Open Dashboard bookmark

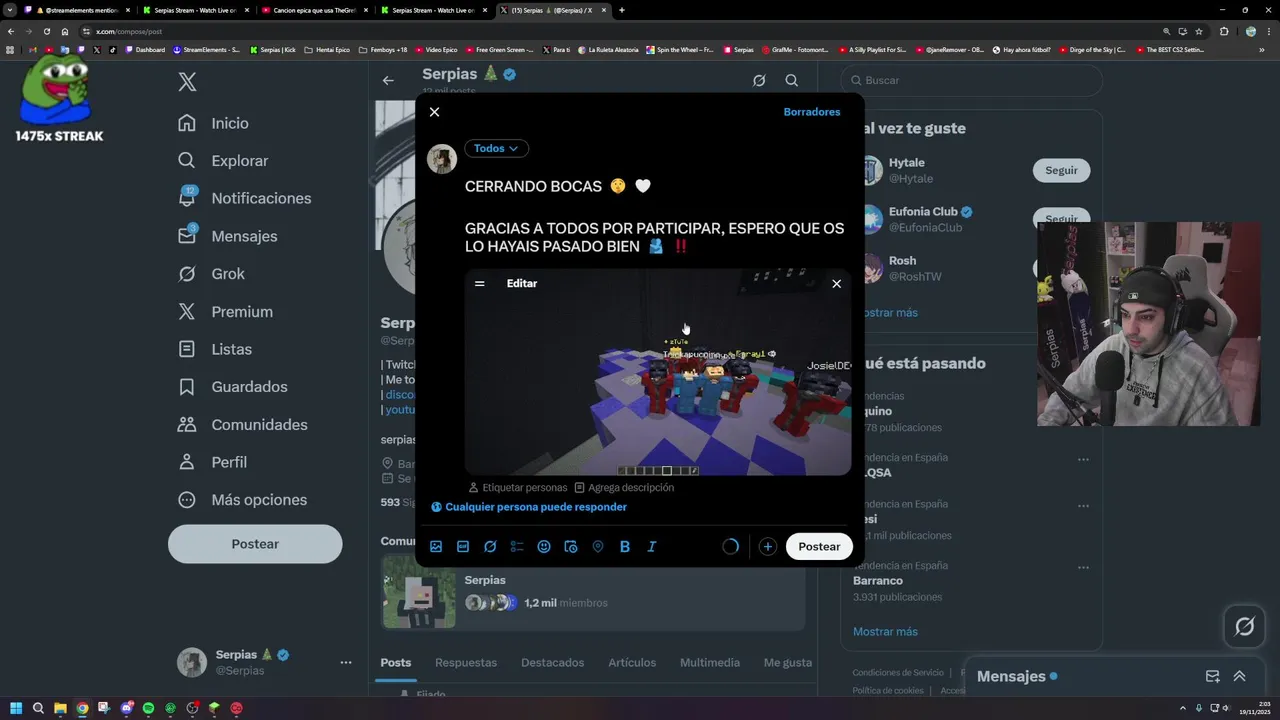click(x=146, y=49)
